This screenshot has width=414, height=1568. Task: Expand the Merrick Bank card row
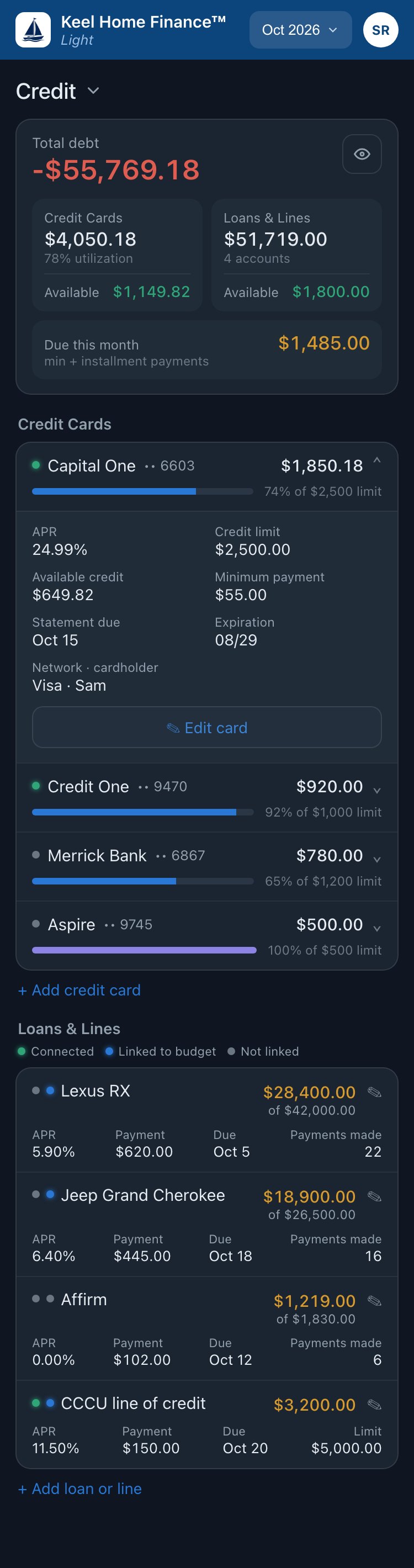pos(377,859)
